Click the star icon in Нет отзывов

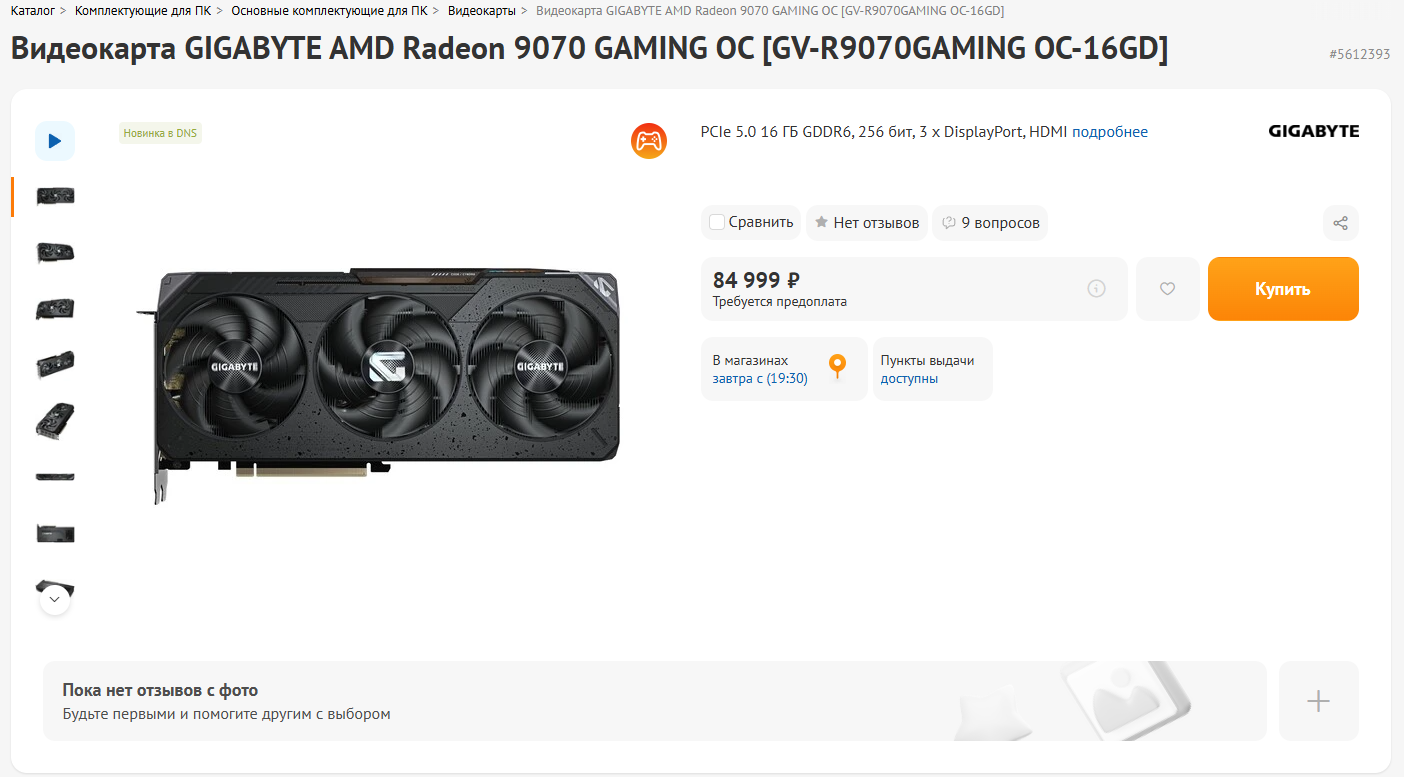pyautogui.click(x=821, y=222)
